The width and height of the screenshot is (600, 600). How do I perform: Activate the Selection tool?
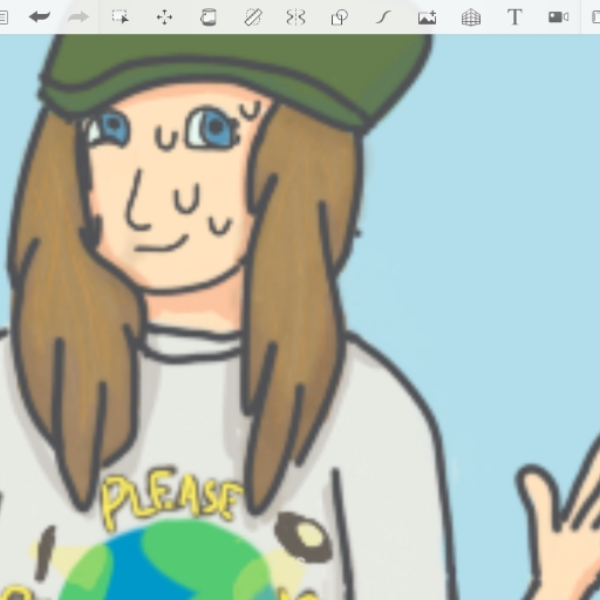coord(121,17)
